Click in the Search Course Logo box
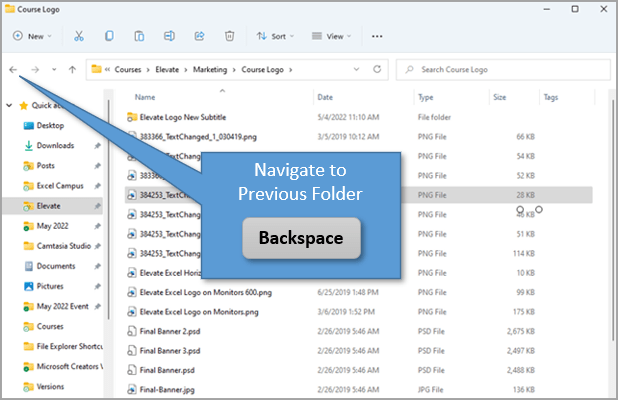The width and height of the screenshot is (618, 400). [x=505, y=70]
